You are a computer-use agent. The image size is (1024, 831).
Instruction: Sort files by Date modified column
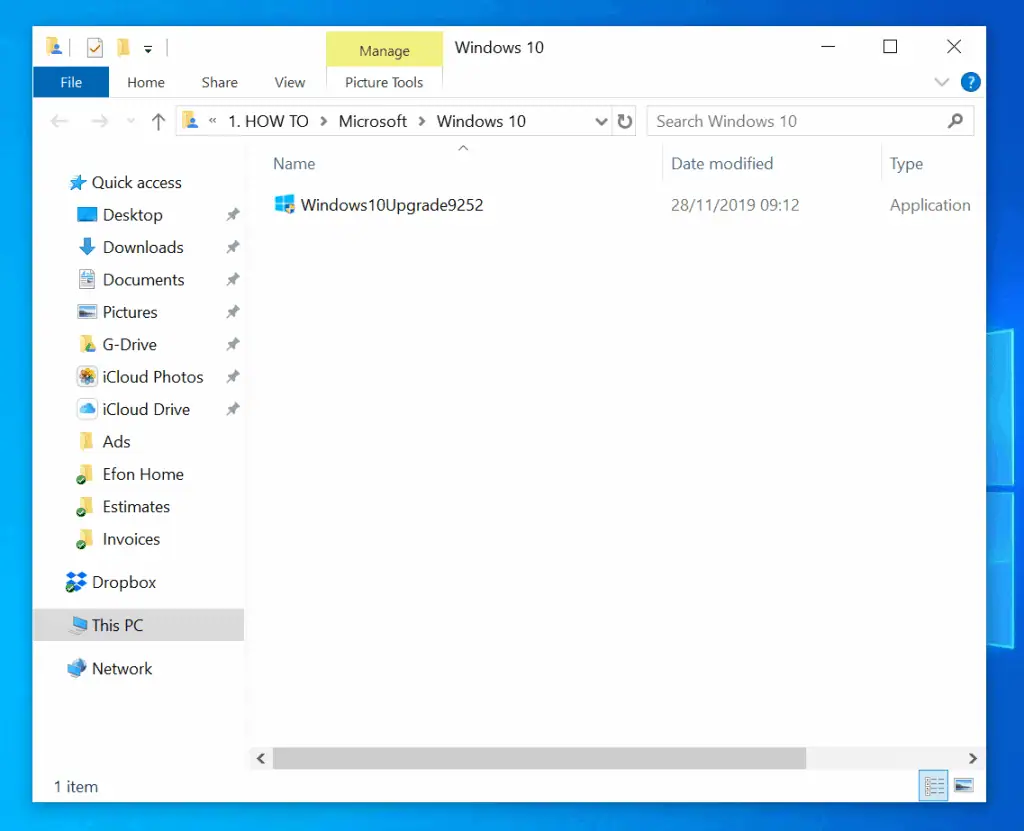pyautogui.click(x=722, y=164)
